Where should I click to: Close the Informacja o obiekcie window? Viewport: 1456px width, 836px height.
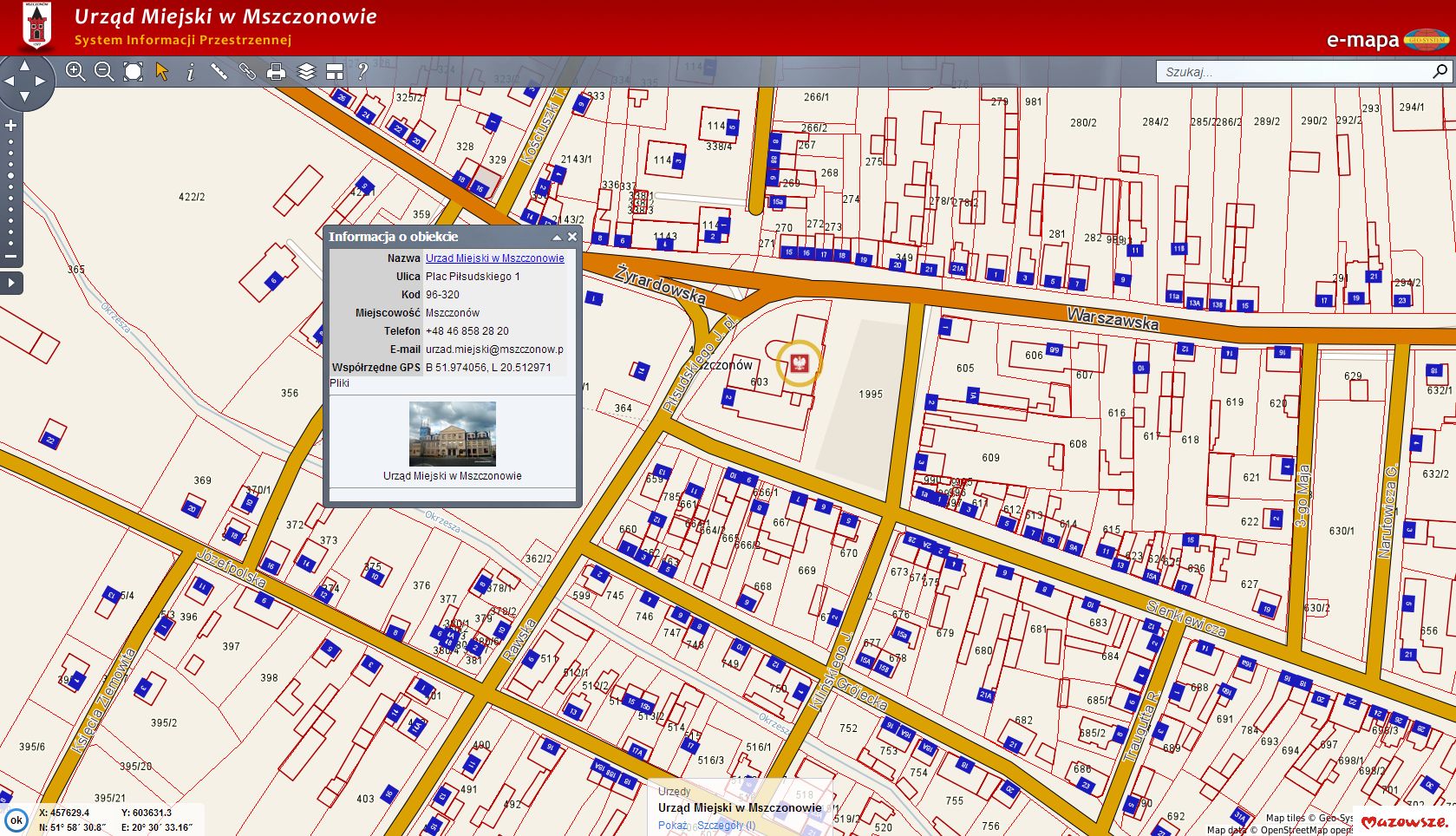pos(572,237)
